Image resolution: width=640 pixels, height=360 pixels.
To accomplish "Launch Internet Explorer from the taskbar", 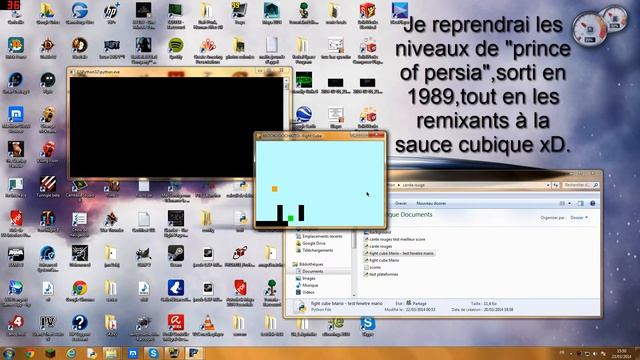I will pos(71,353).
